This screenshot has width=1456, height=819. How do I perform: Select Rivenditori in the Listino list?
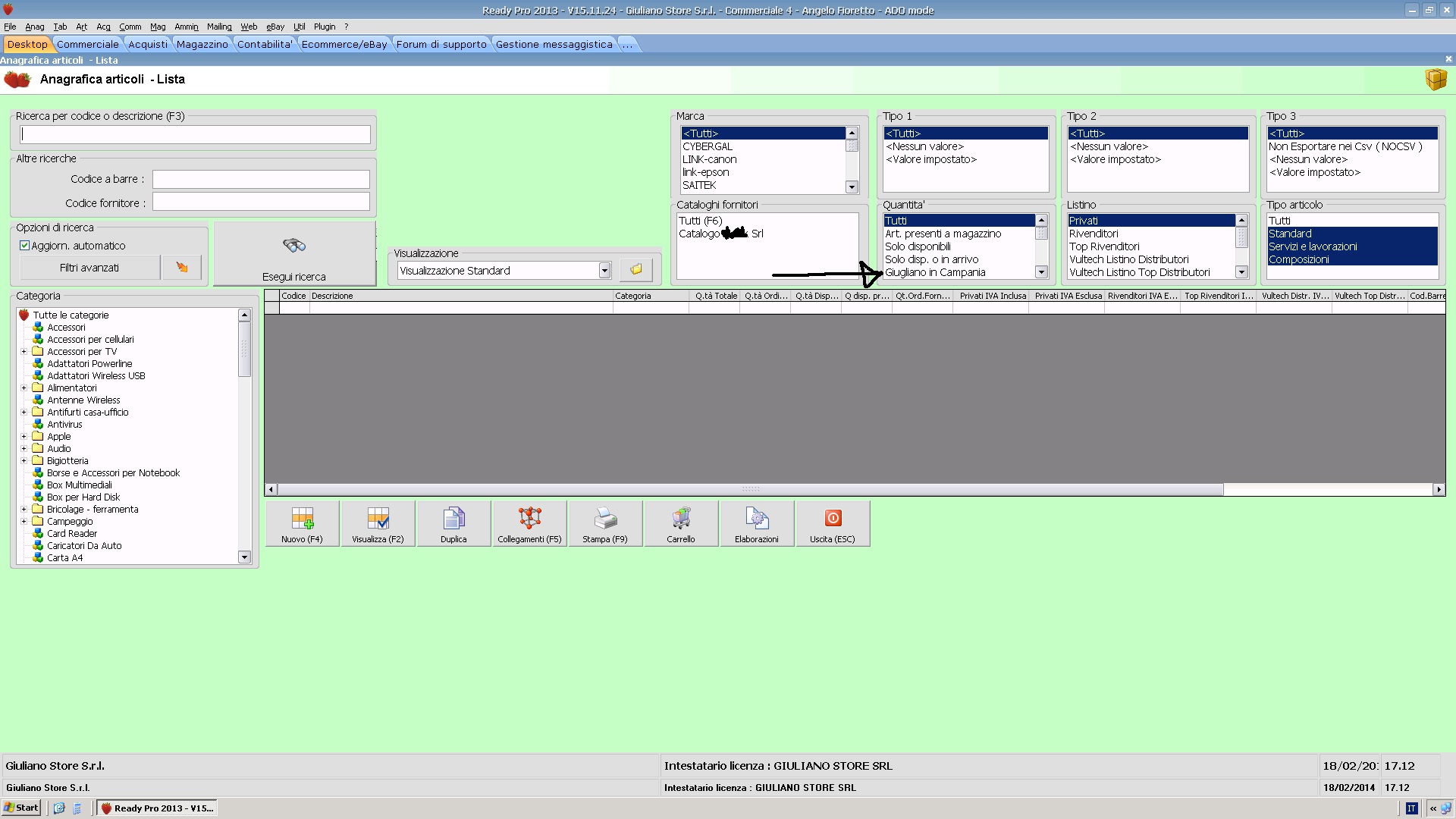[1094, 234]
